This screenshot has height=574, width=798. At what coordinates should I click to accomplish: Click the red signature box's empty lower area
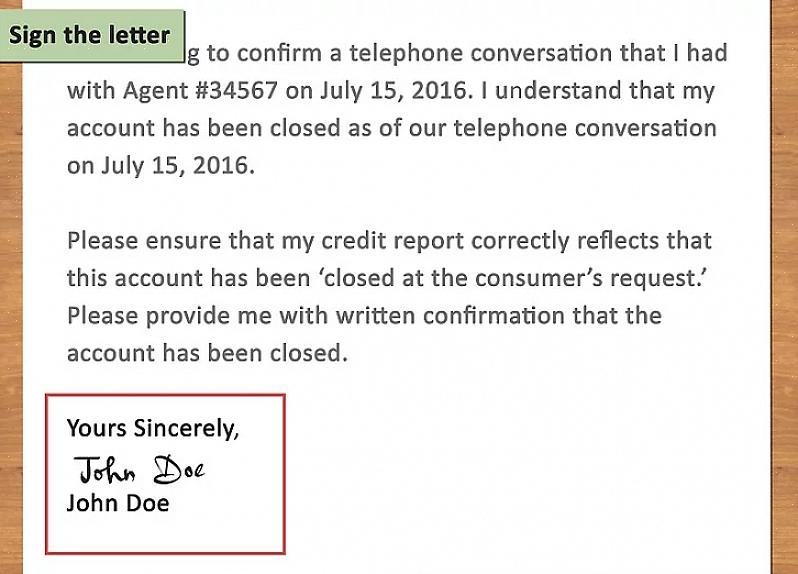click(x=165, y=533)
